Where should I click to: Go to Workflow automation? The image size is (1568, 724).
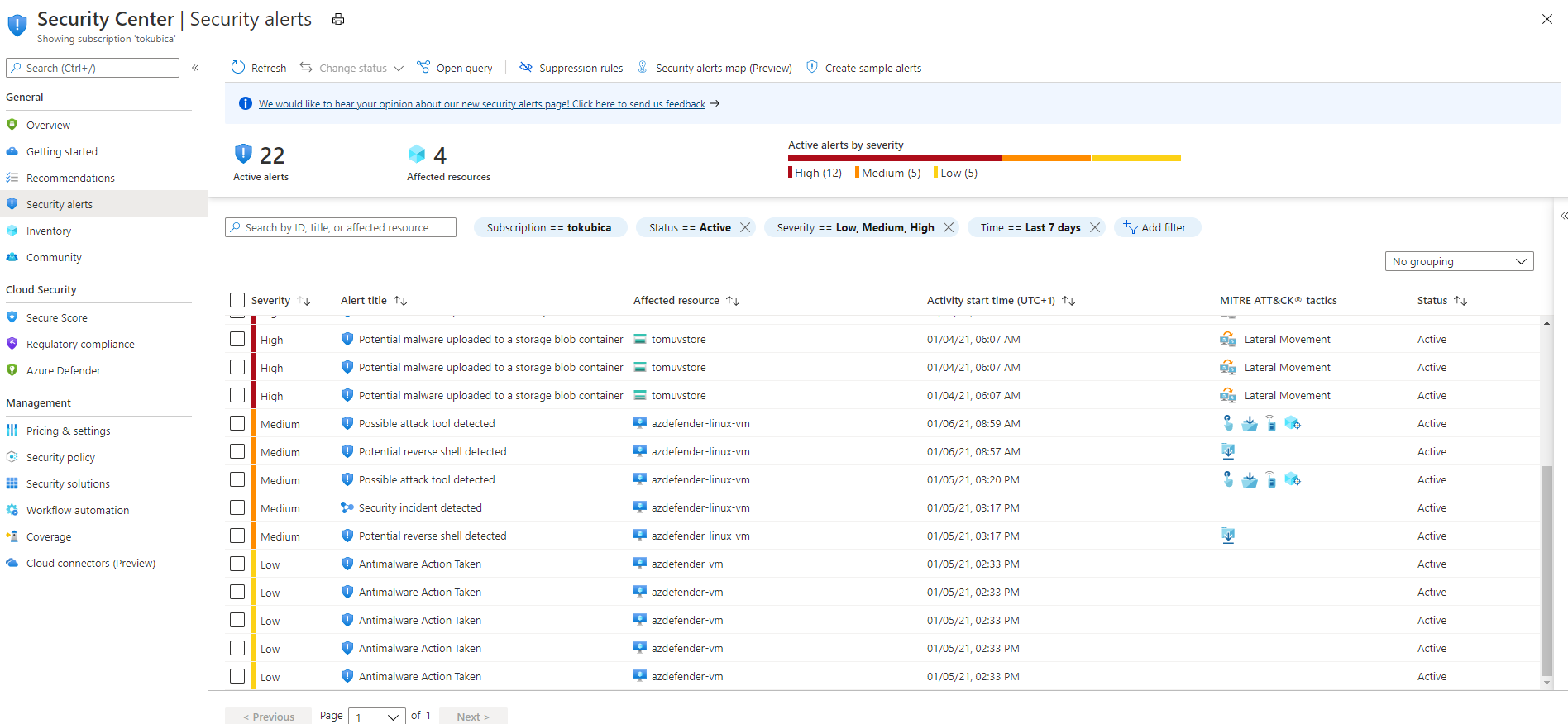pos(78,511)
